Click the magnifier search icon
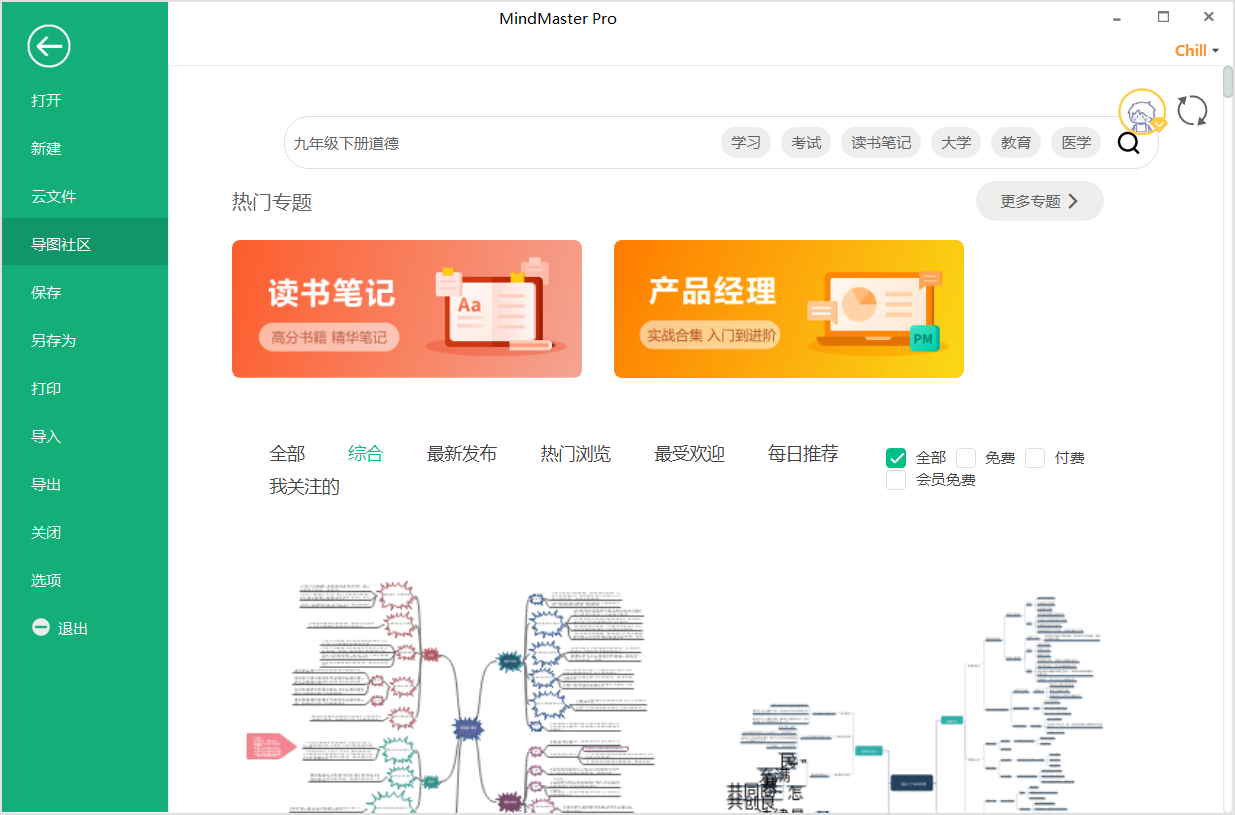The image size is (1235, 815). point(1128,143)
